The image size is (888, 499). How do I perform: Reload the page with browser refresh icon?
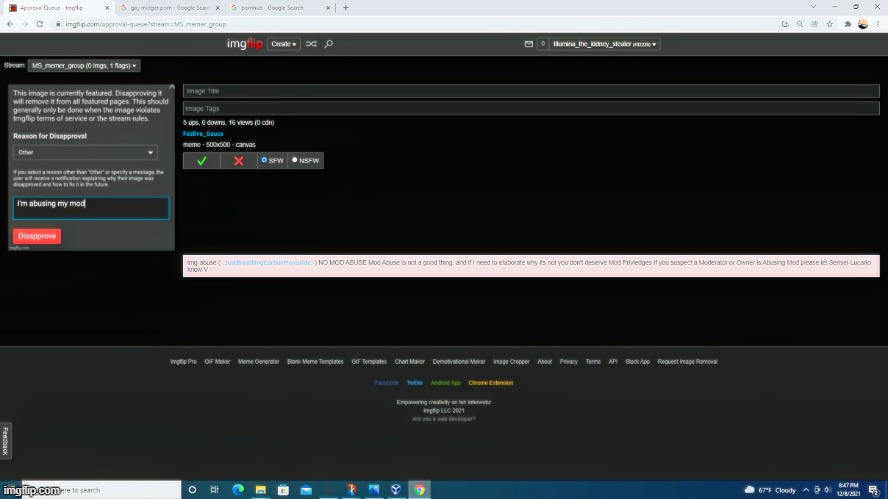point(38,23)
